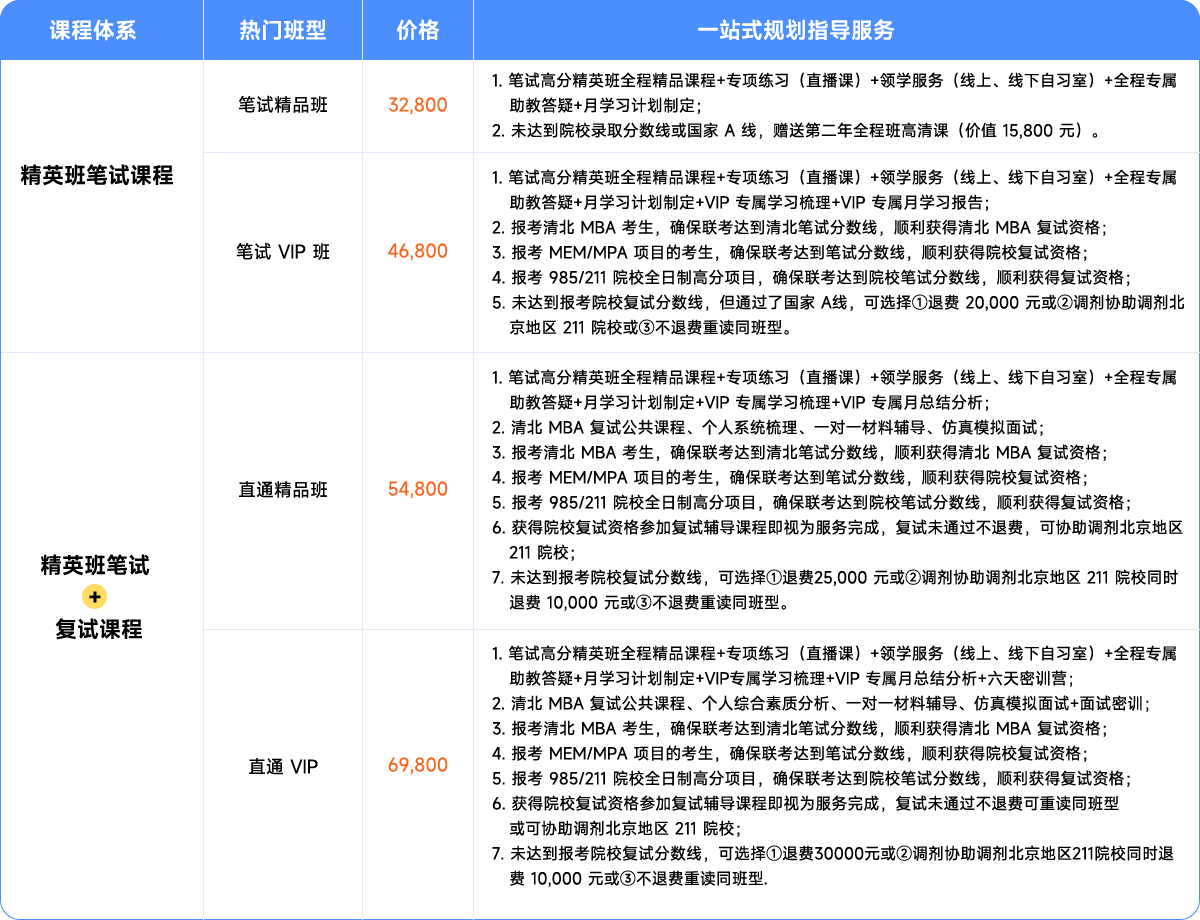Click the 价格 column header
The image size is (1200, 920).
[x=417, y=30]
